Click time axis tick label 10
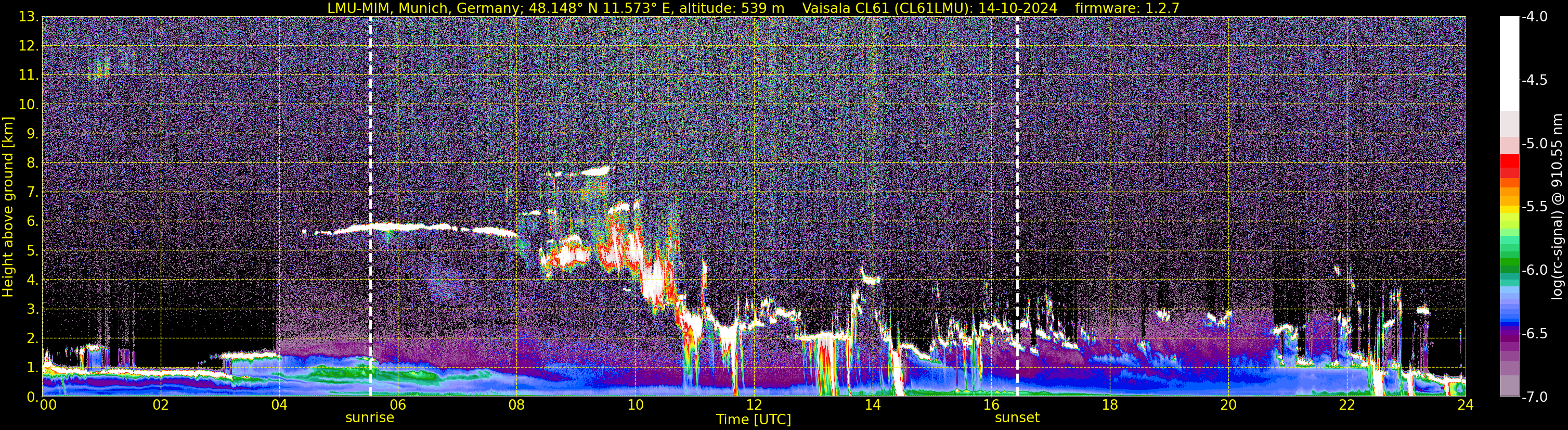This screenshot has height=430, width=1568. [636, 405]
